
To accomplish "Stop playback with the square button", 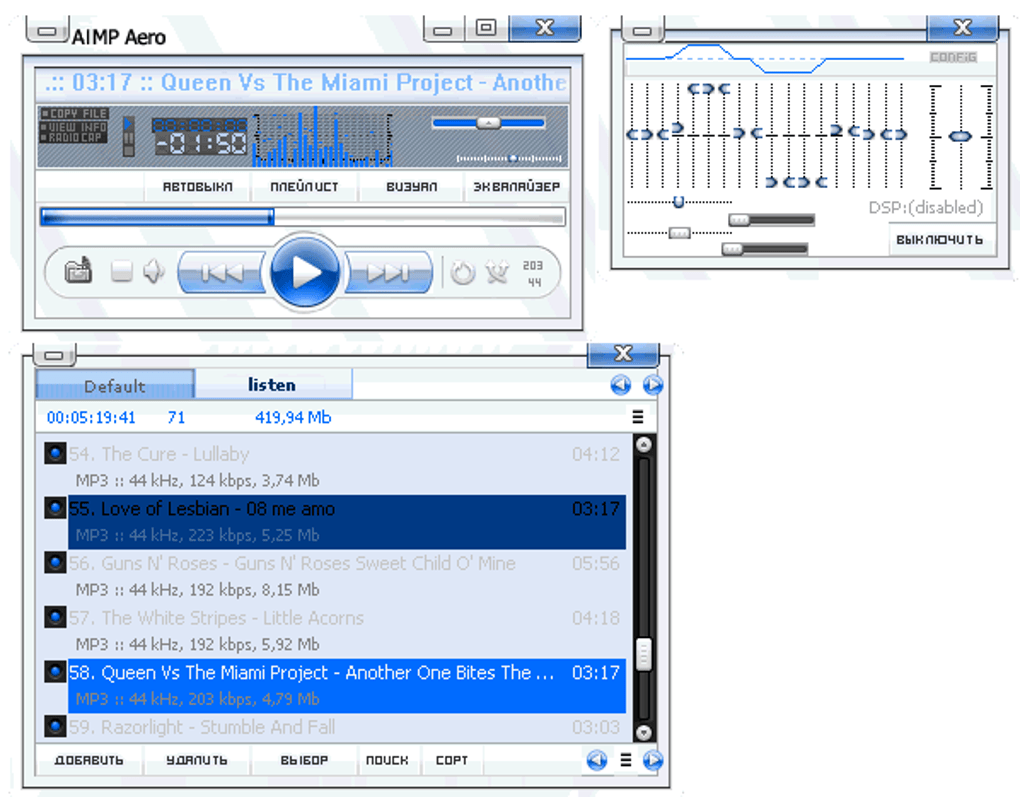I will [122, 271].
